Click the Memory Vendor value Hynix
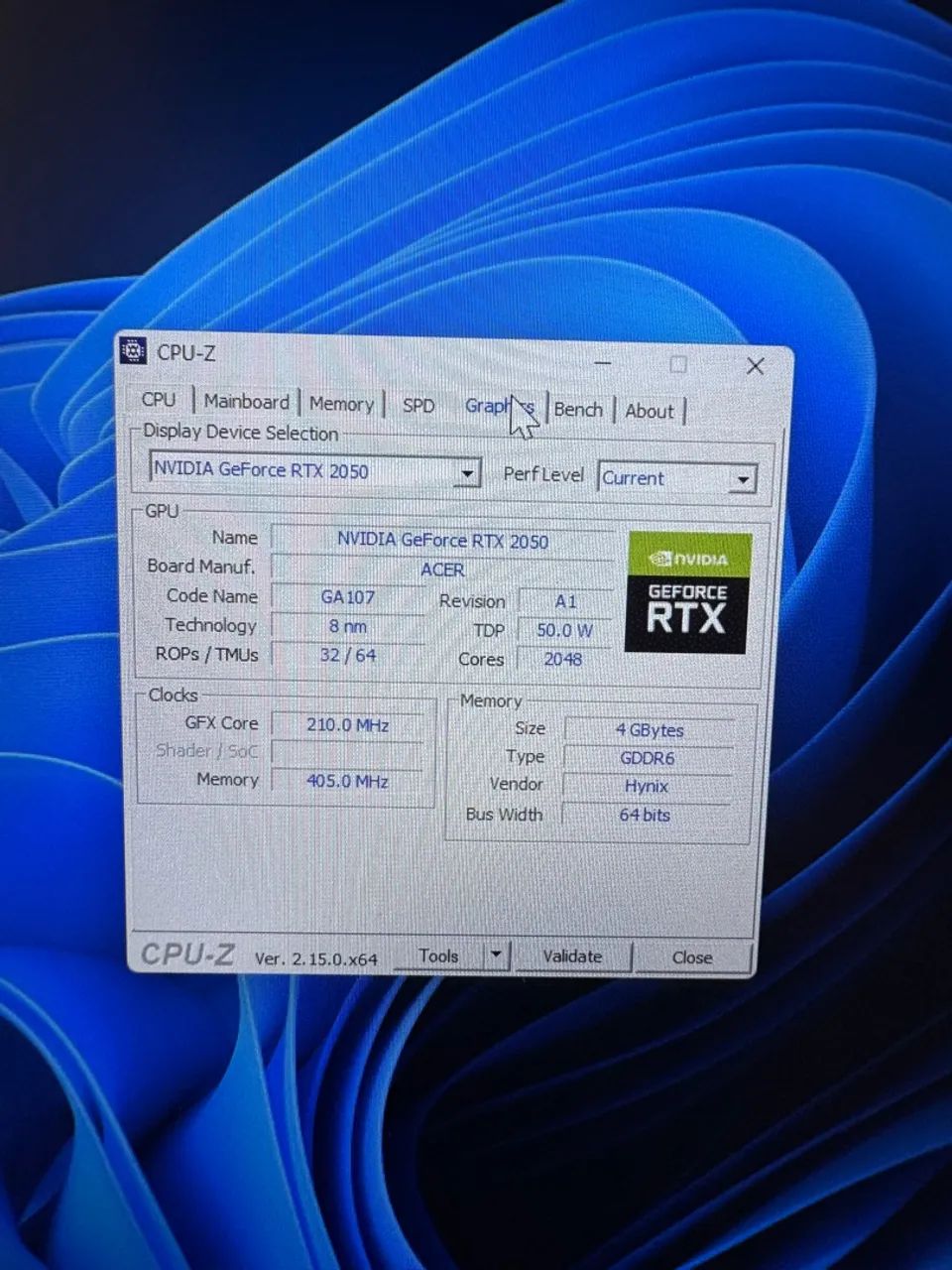This screenshot has height=1270, width=952. (x=647, y=786)
